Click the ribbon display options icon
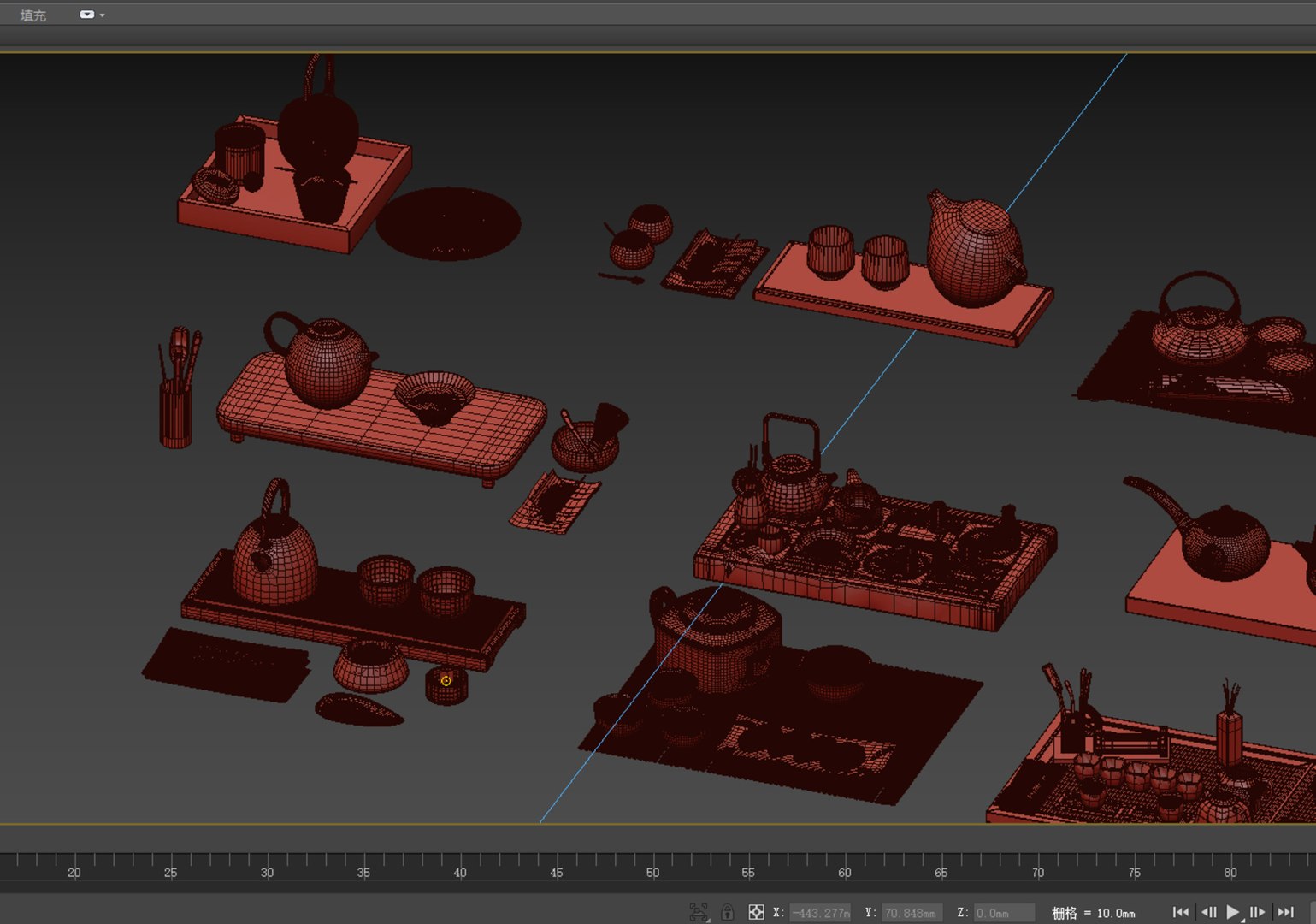The image size is (1316, 924). [x=86, y=15]
